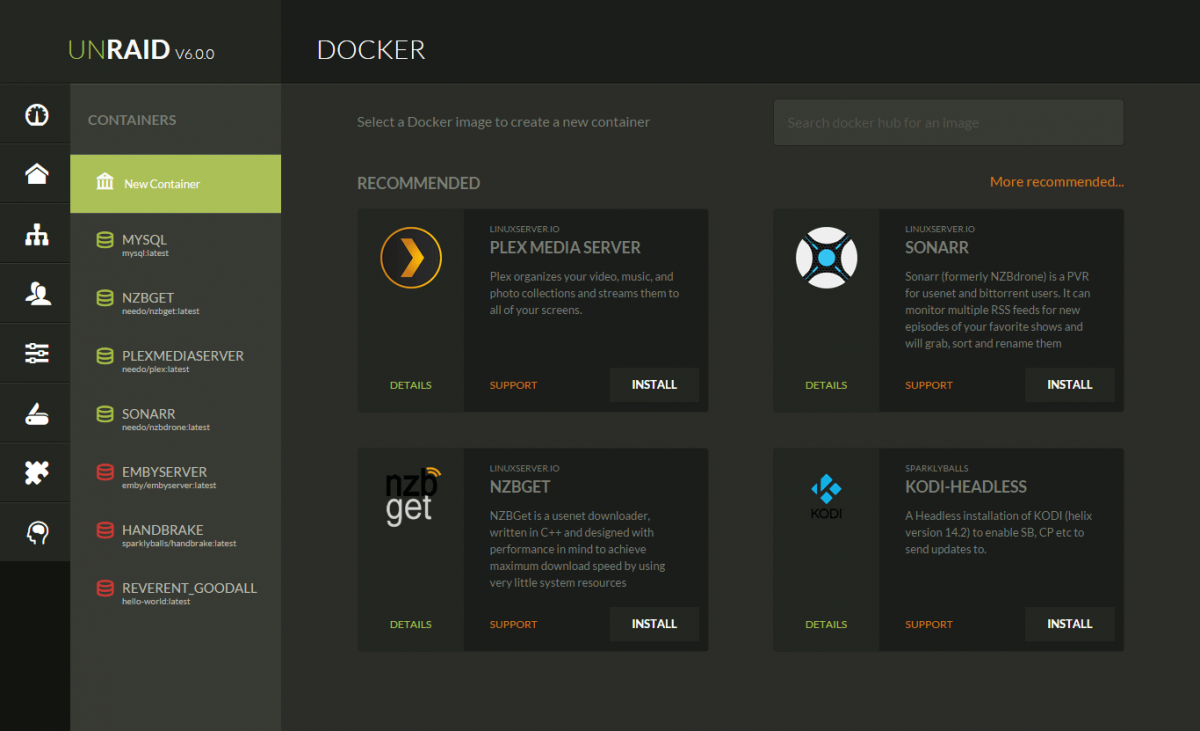Viewport: 1200px width, 731px height.
Task: Open Support link for NZBGet
Action: (513, 624)
